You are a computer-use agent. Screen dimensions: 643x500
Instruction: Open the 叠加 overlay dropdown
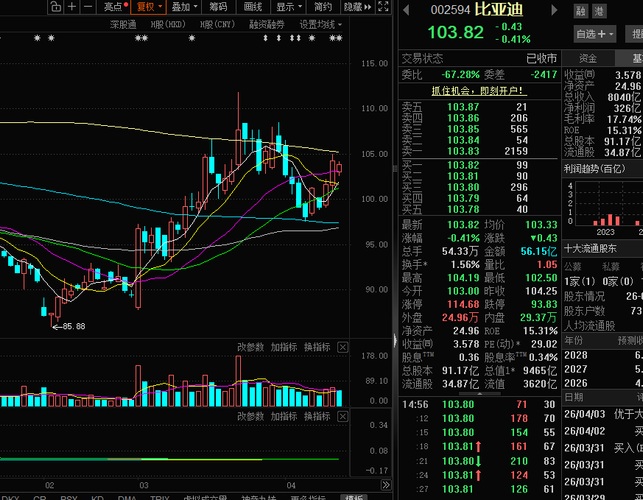(185, 7)
